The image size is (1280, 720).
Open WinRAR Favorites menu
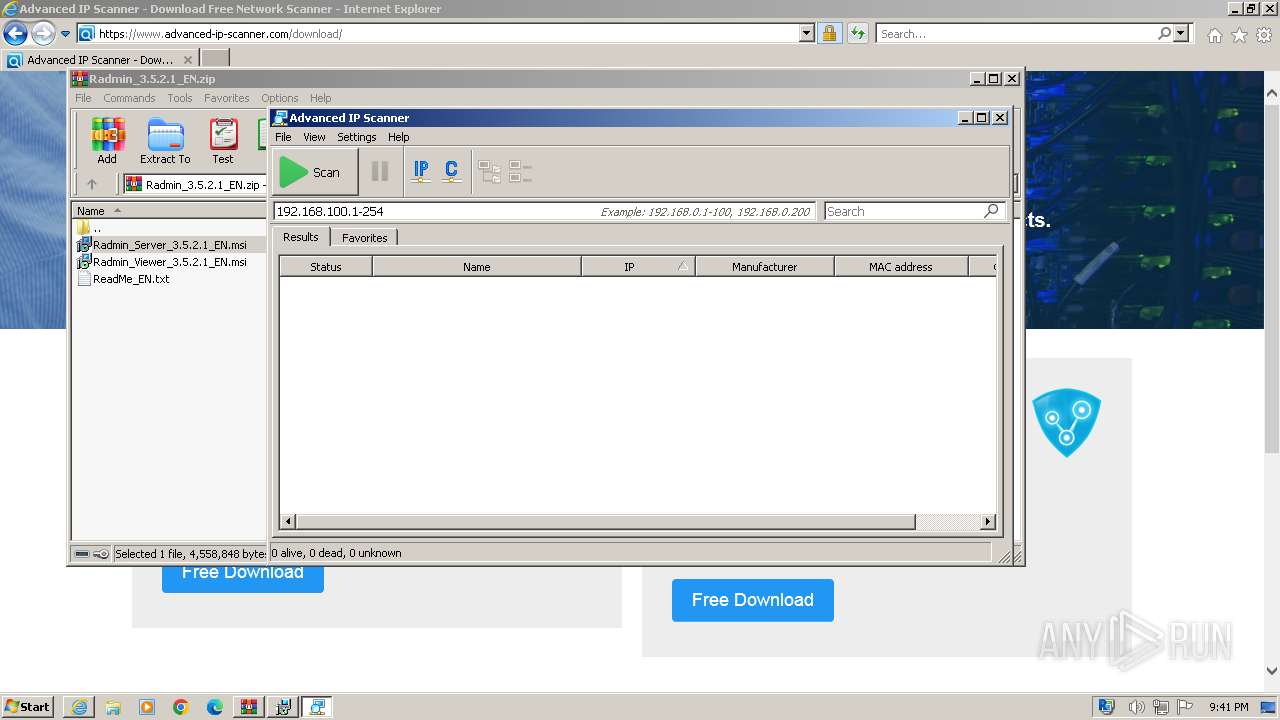[x=227, y=98]
